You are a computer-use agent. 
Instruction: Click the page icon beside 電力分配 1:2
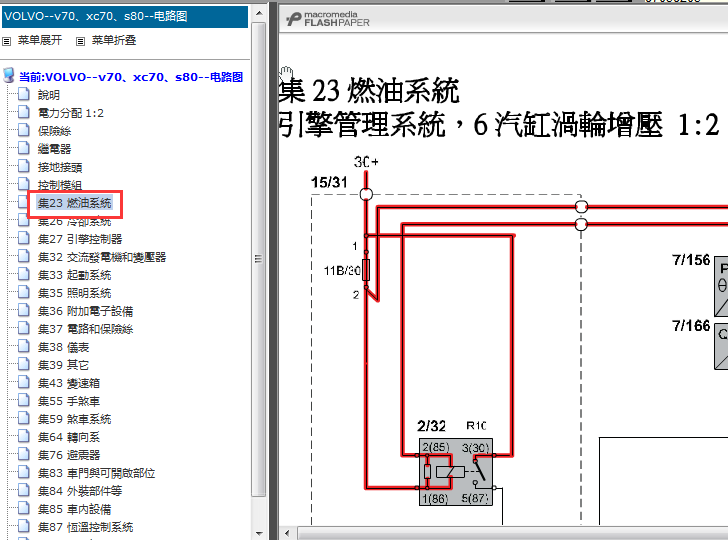pyautogui.click(x=24, y=112)
